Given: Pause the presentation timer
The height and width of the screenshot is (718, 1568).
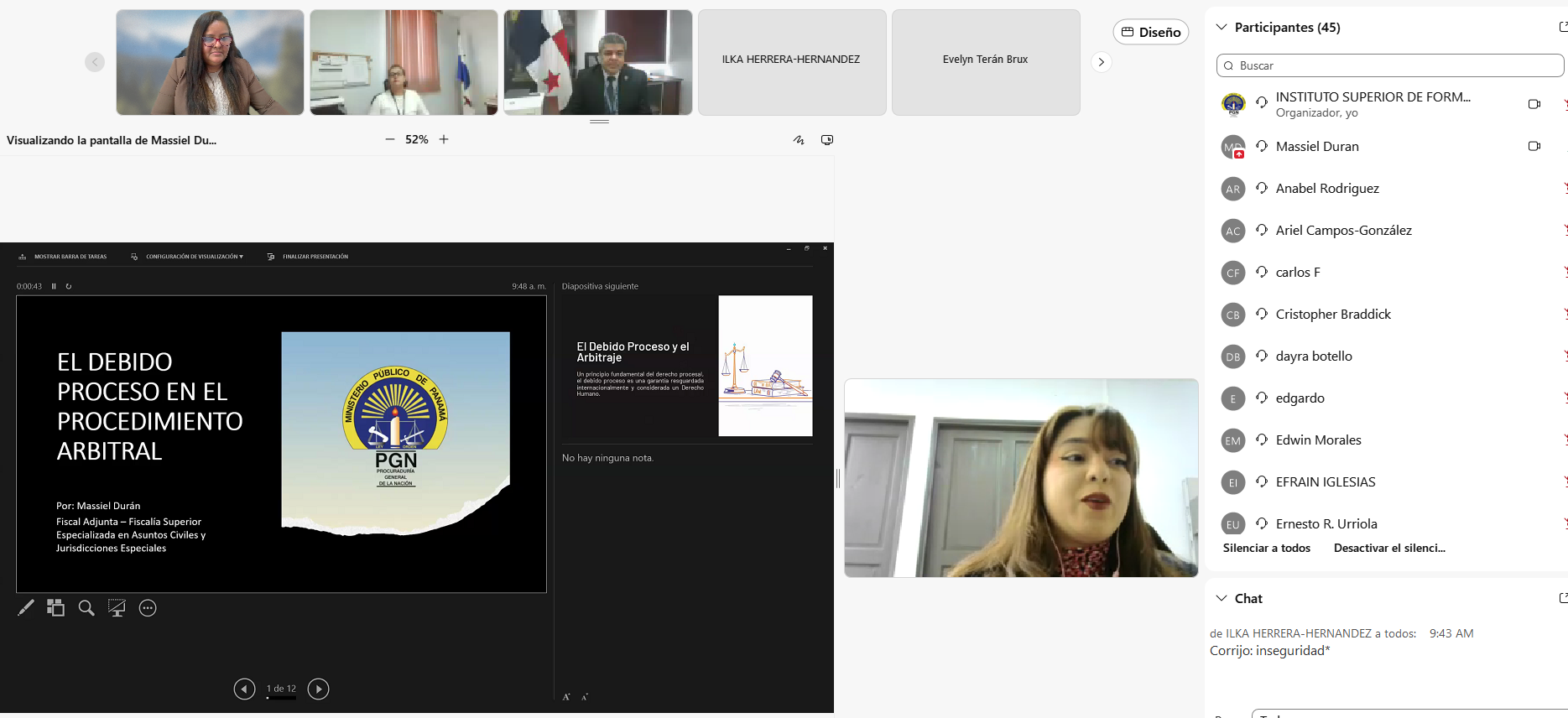Looking at the screenshot, I should pos(54,286).
